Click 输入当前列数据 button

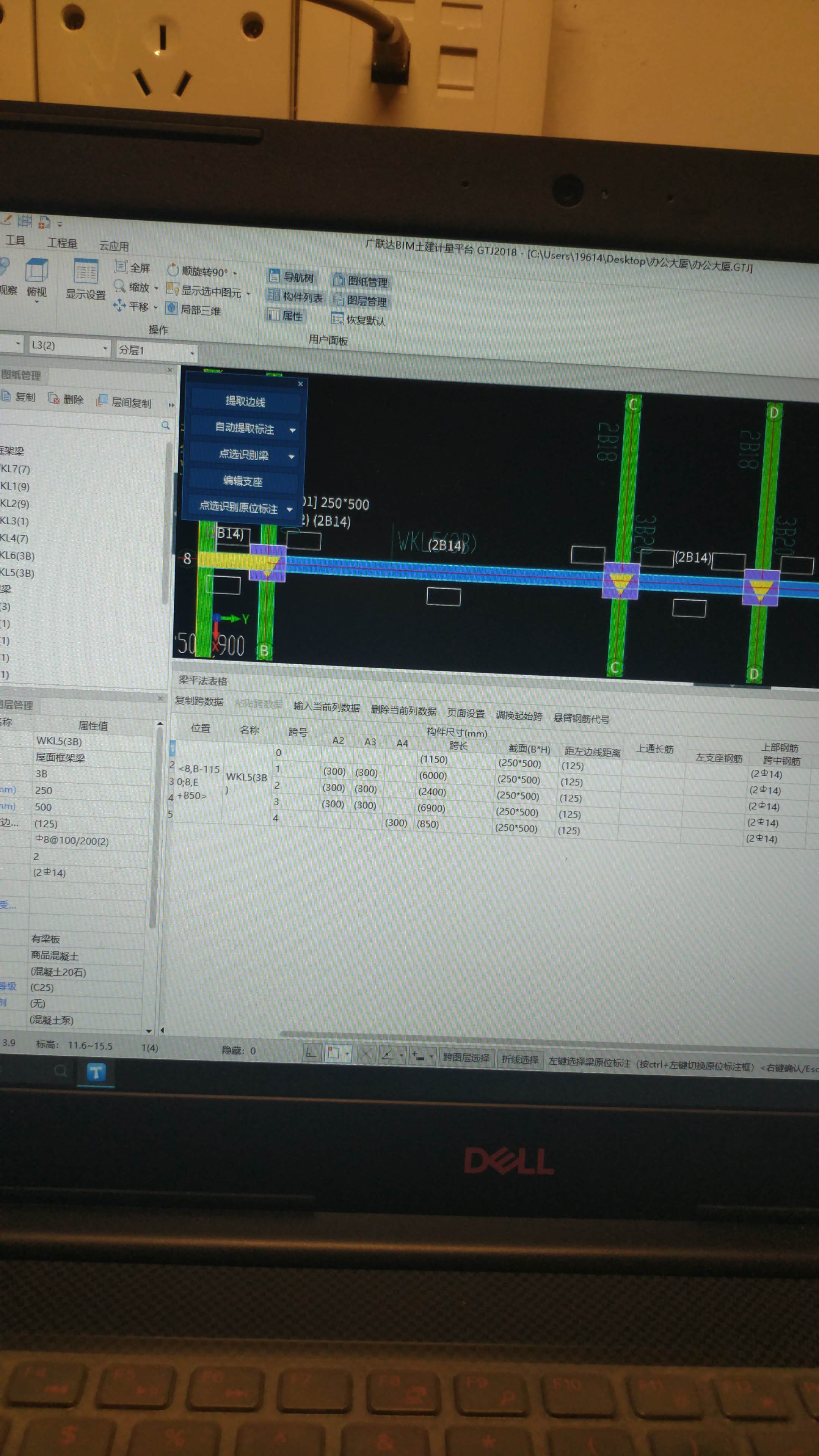tap(327, 706)
